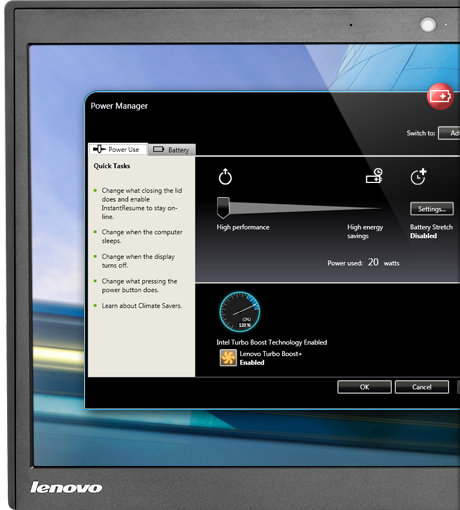Click the 'Power Manager' window title
This screenshot has height=510, width=460.
[x=119, y=106]
